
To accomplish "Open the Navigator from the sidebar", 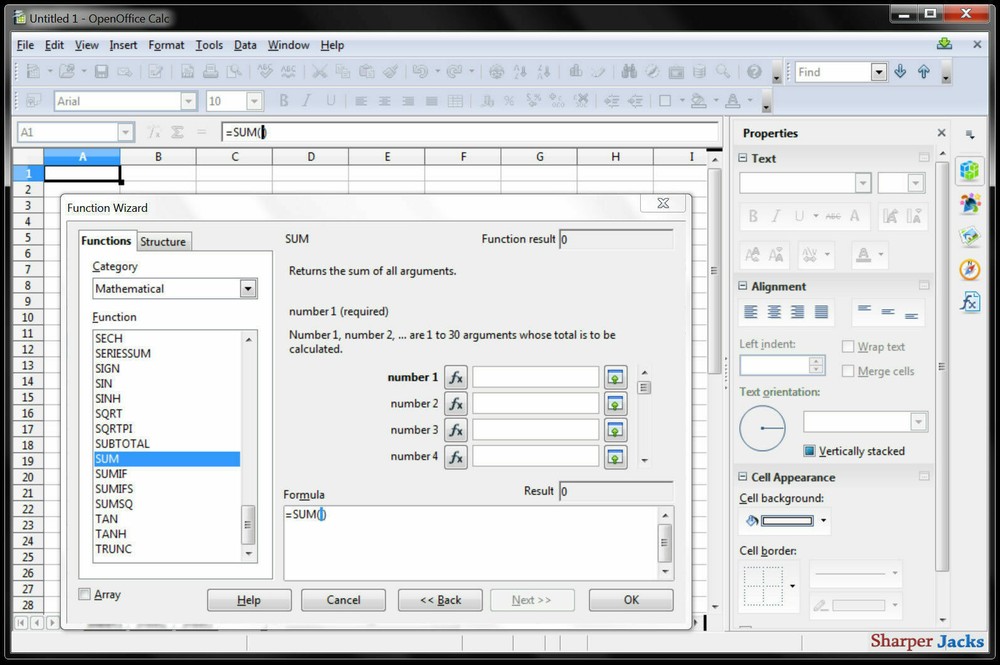I will pyautogui.click(x=969, y=268).
